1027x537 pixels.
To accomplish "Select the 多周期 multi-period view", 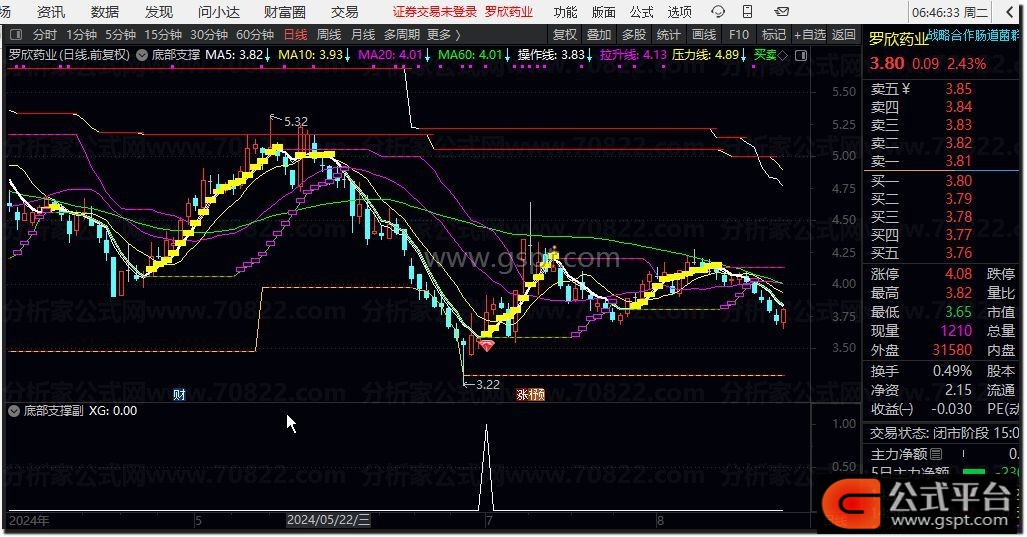I will 401,35.
